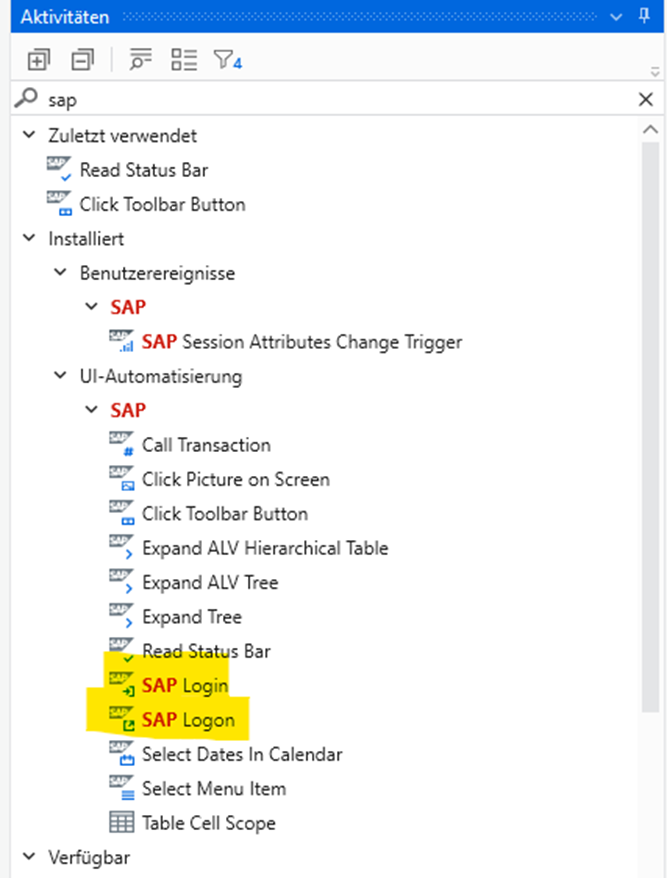Select Expand ALV Hierarchical Table activity
This screenshot has width=667, height=878.
pos(264,548)
